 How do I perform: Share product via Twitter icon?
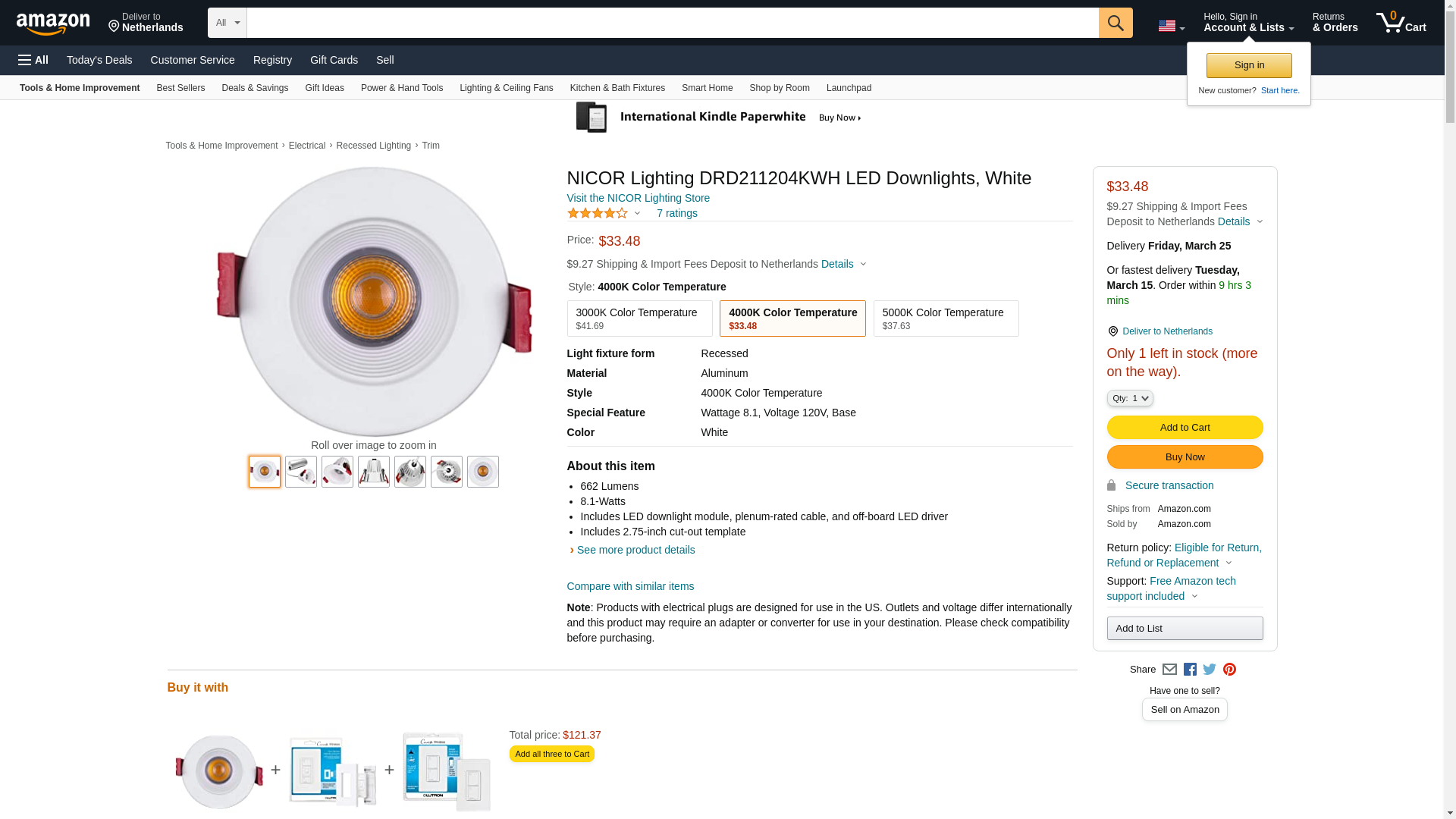coord(1210,670)
